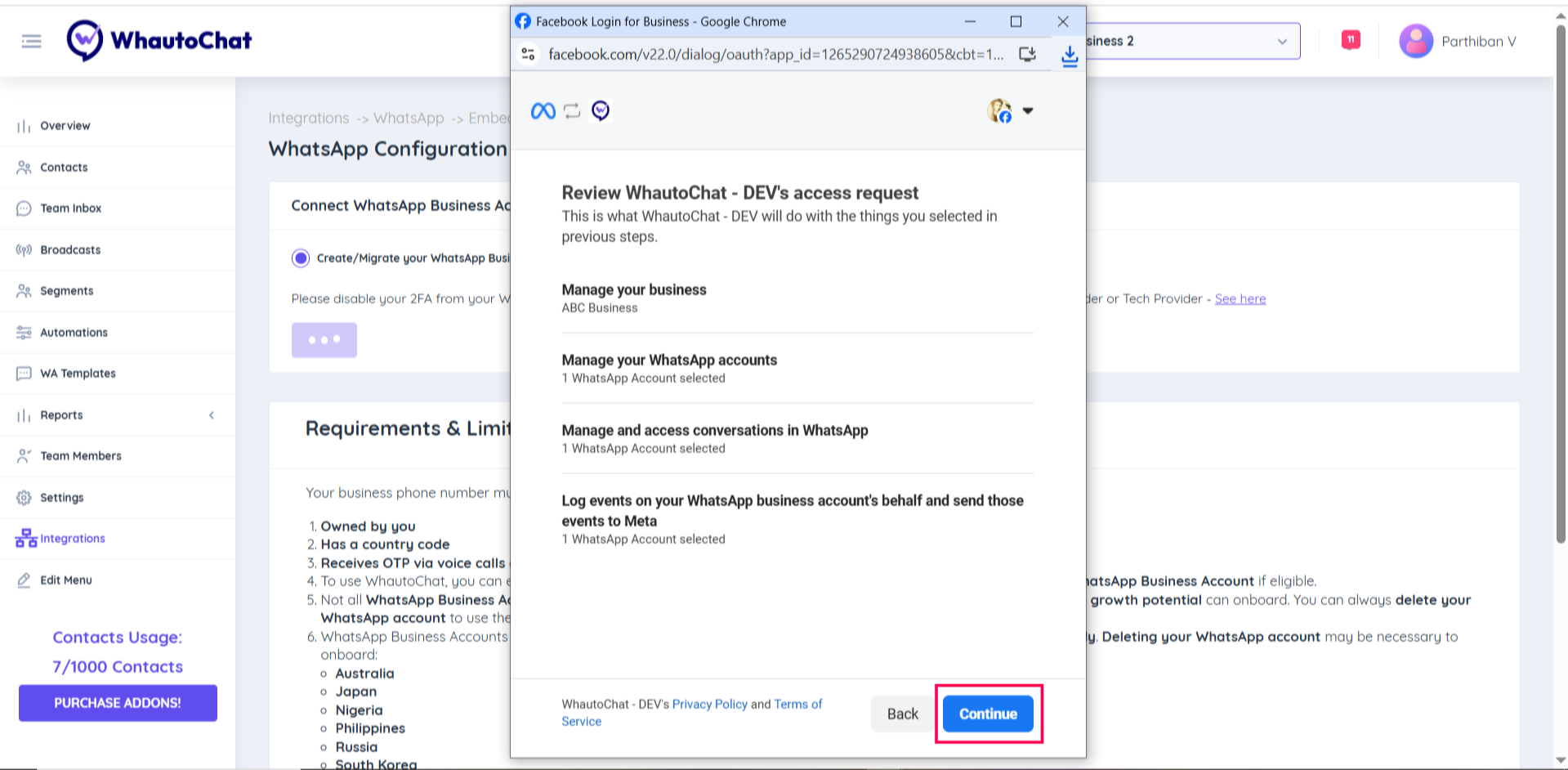Click the Facebook favicon in popup title bar
The width and height of the screenshot is (1568, 770).
coord(523,21)
